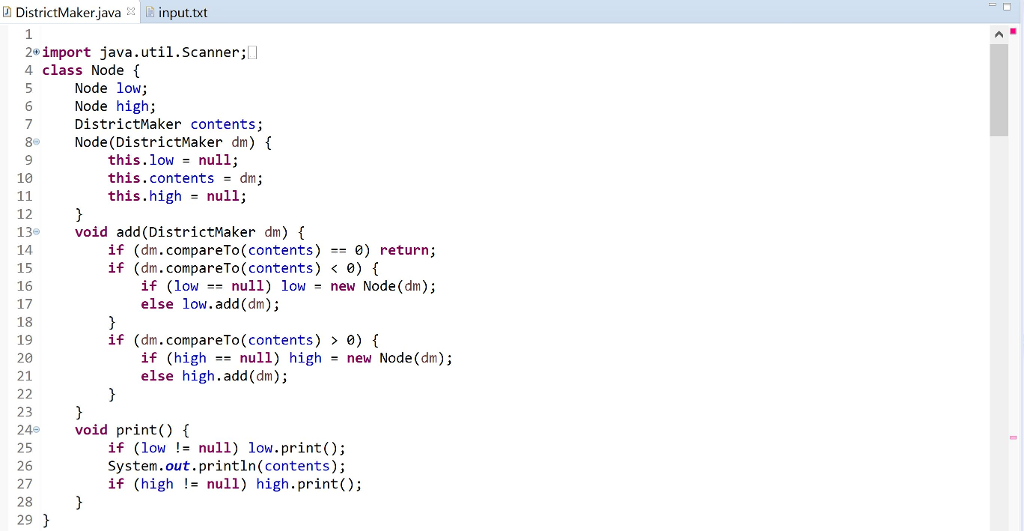Click the 'Node high;' field declaration
The height and width of the screenshot is (531, 1024).
(115, 106)
